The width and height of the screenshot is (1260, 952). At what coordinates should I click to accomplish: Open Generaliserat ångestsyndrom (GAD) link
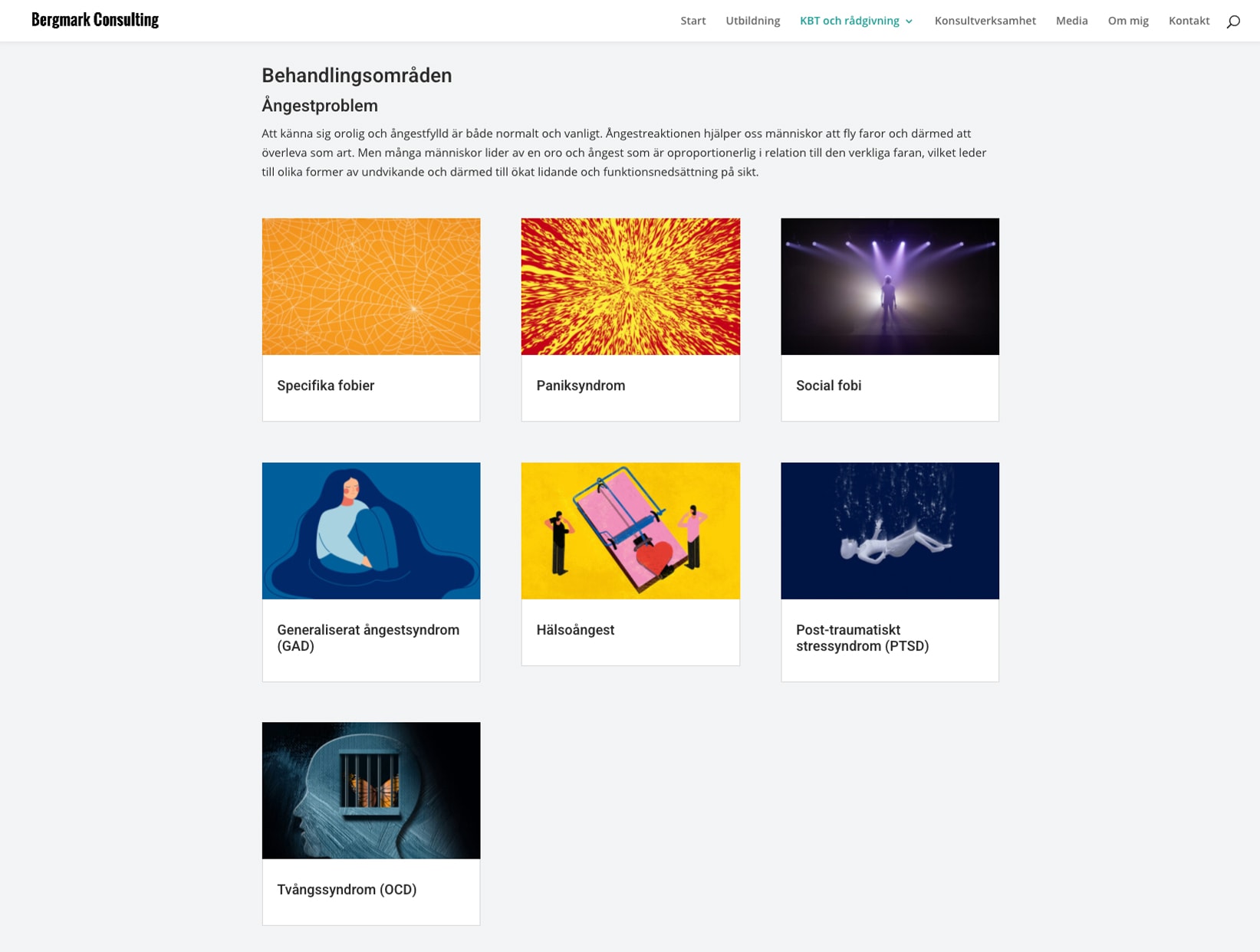coord(368,638)
